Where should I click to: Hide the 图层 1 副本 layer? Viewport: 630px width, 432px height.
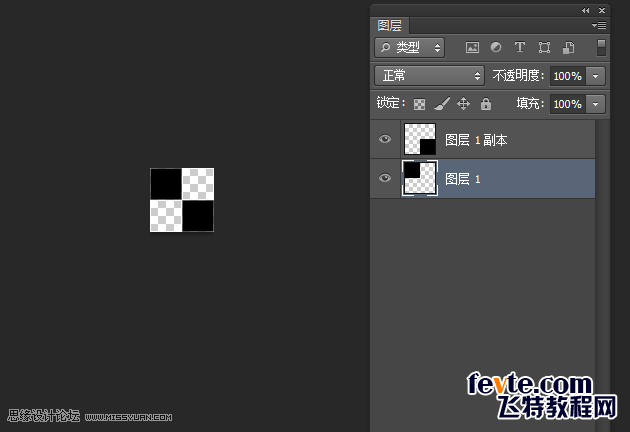point(385,139)
